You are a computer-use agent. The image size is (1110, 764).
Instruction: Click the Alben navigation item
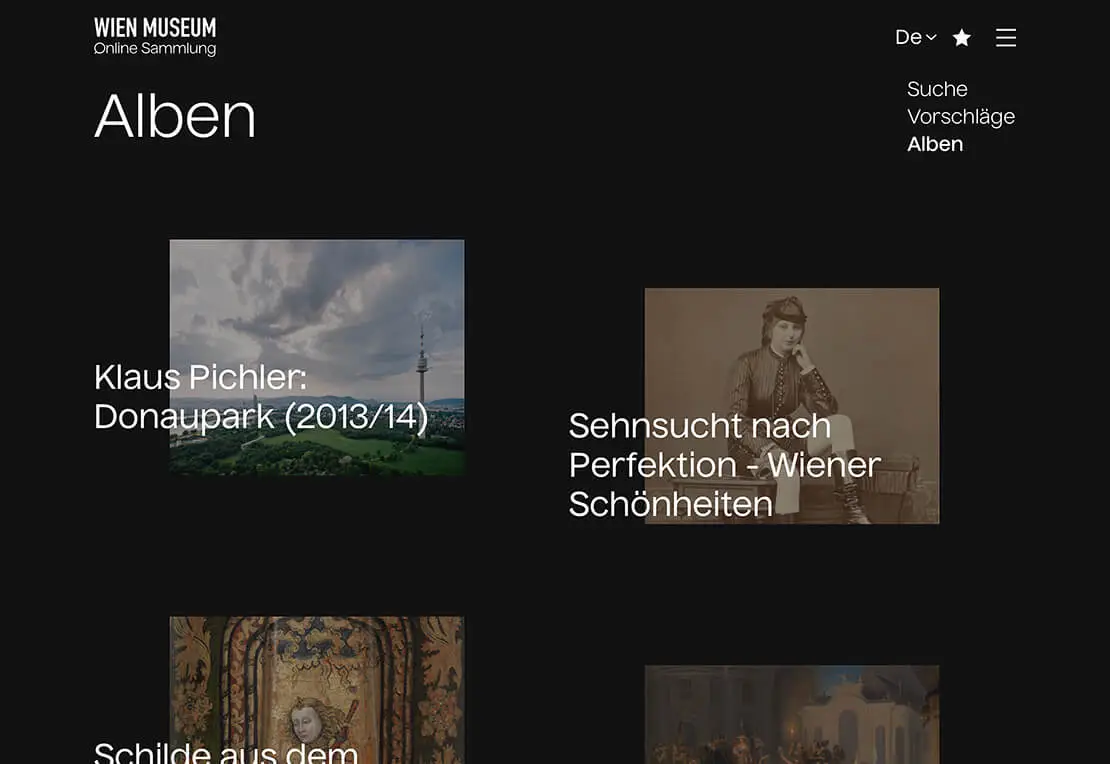(934, 144)
